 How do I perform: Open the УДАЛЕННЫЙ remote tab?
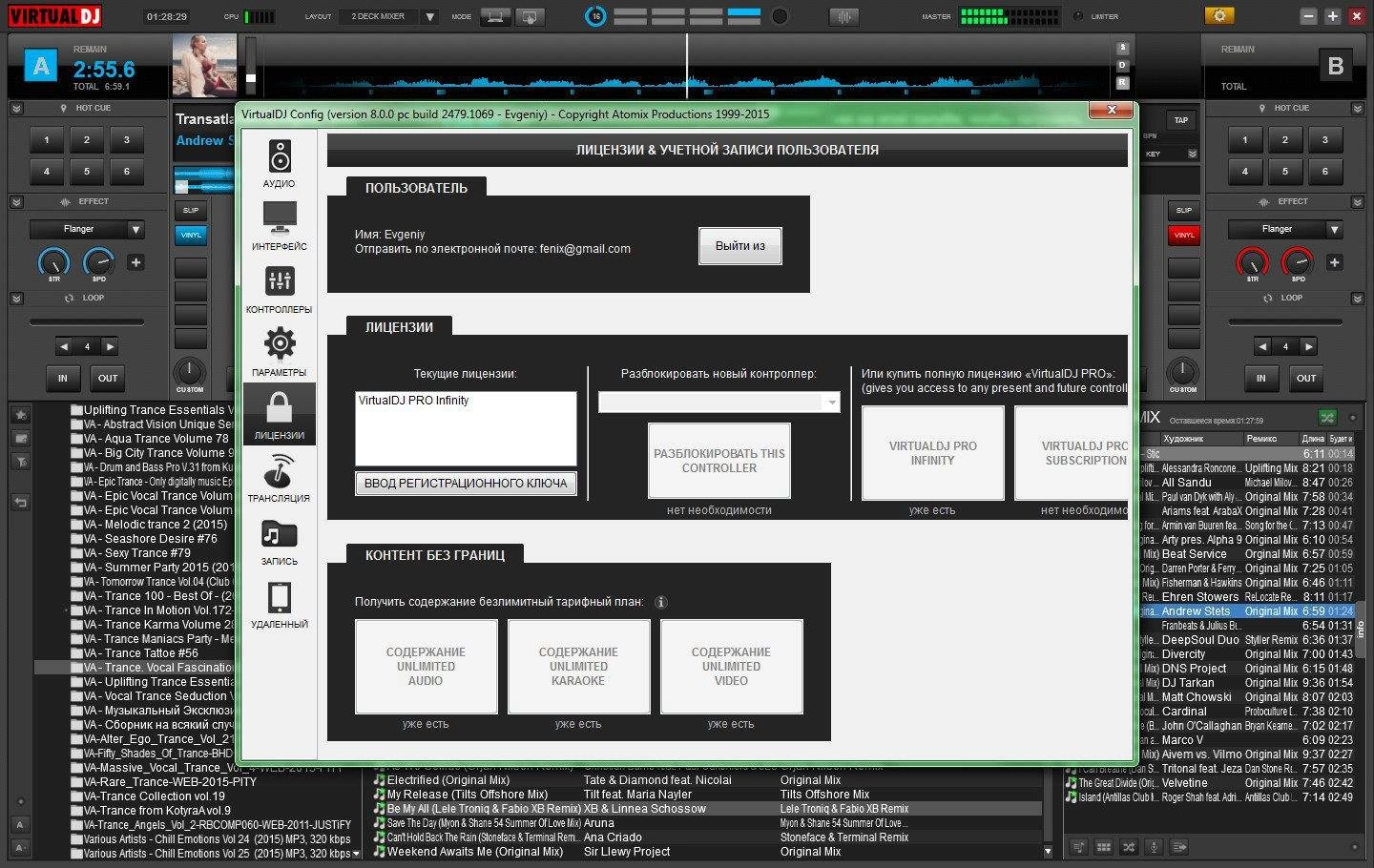click(279, 604)
